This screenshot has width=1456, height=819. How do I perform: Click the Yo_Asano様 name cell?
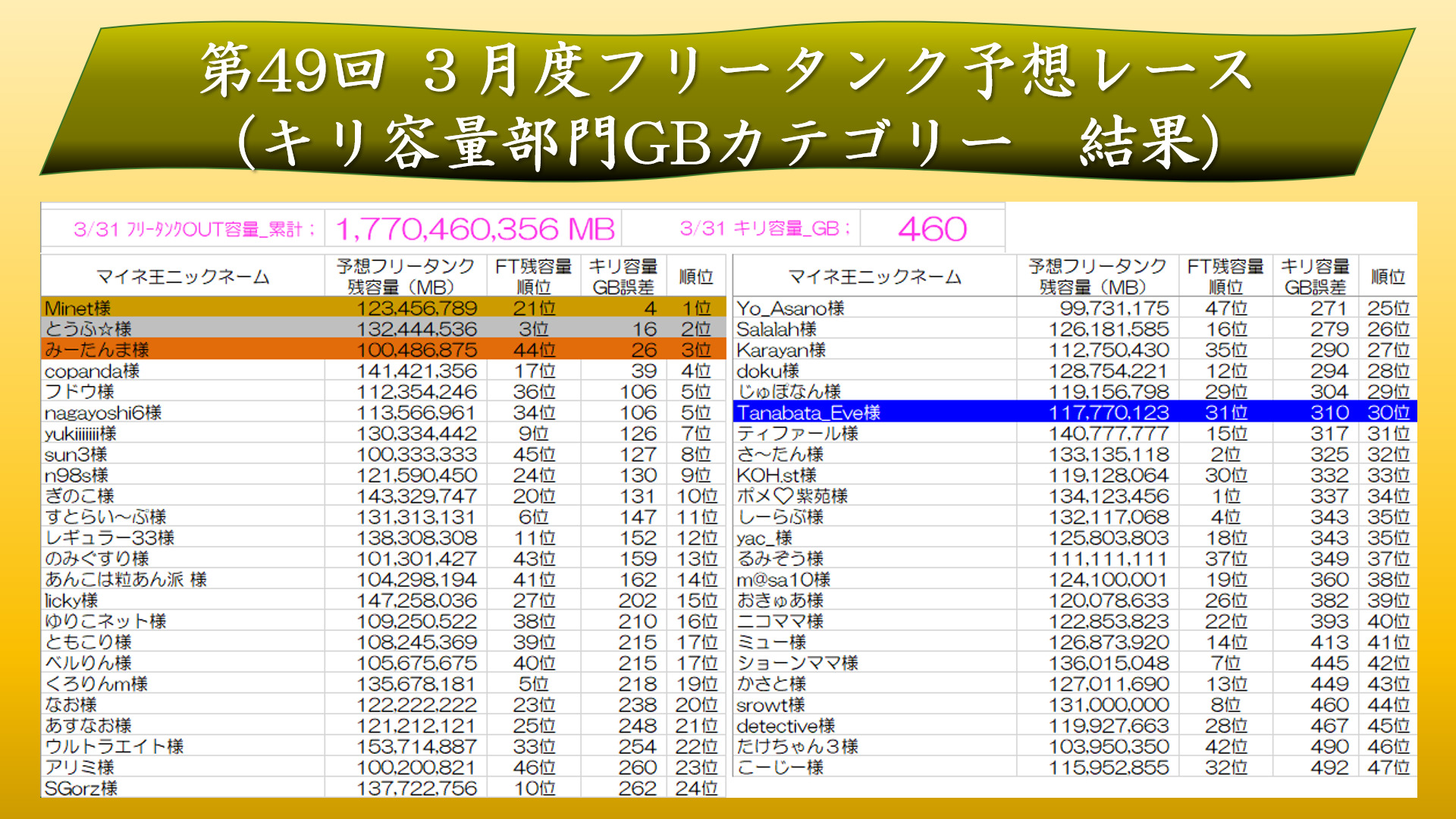pyautogui.click(x=790, y=309)
